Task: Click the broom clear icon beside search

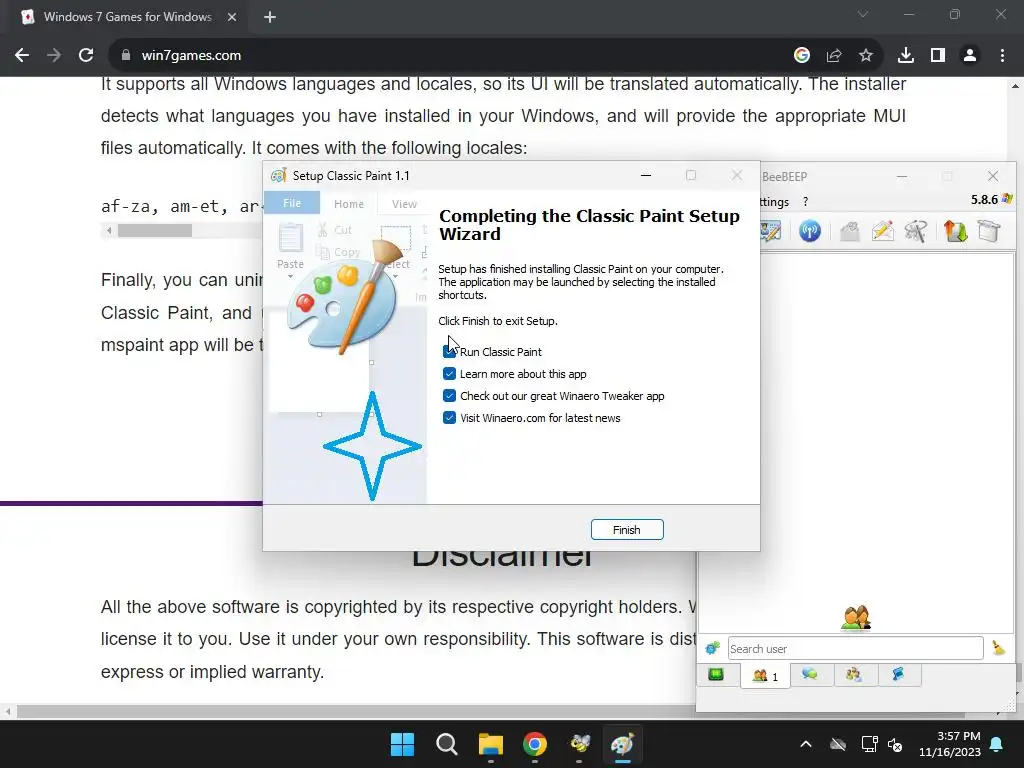Action: tap(998, 648)
